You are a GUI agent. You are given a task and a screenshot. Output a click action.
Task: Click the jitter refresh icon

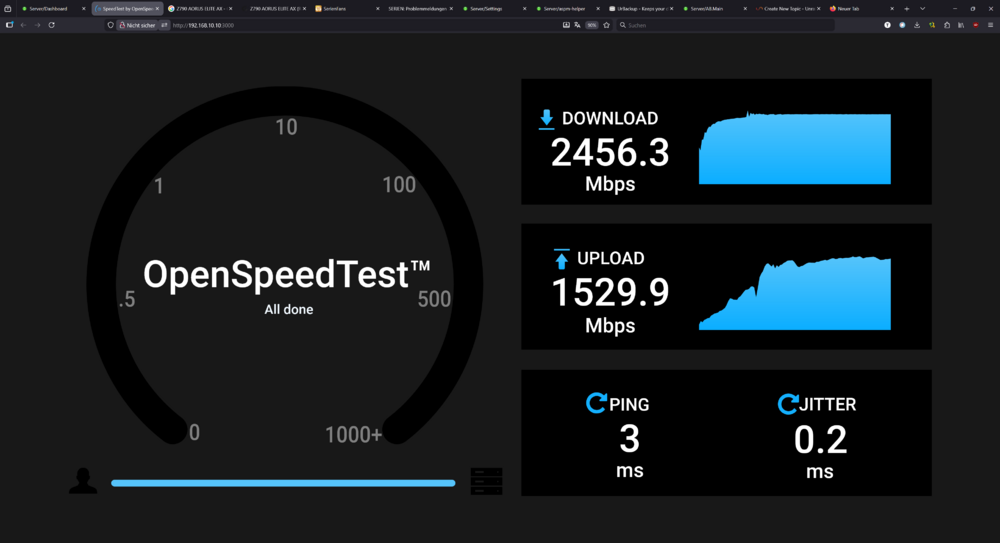tap(788, 403)
